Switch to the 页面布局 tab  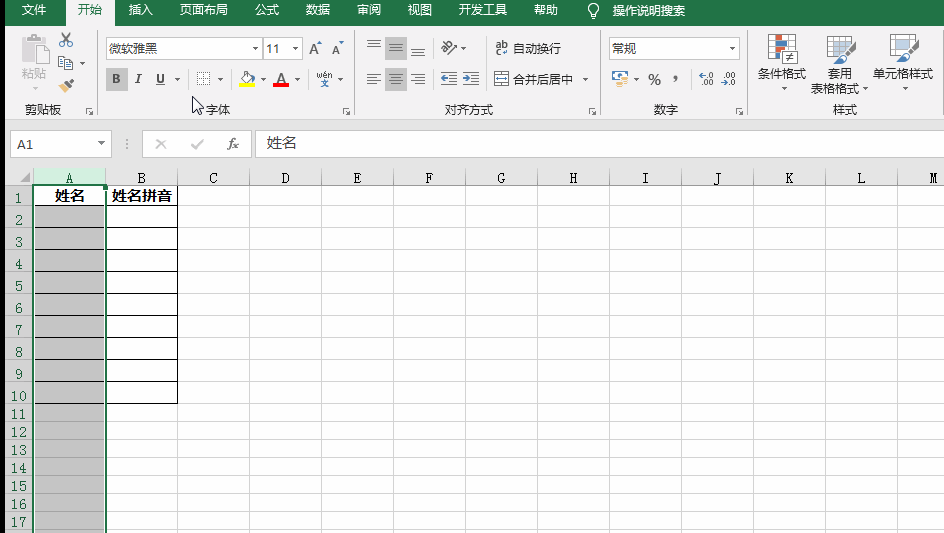tap(203, 10)
